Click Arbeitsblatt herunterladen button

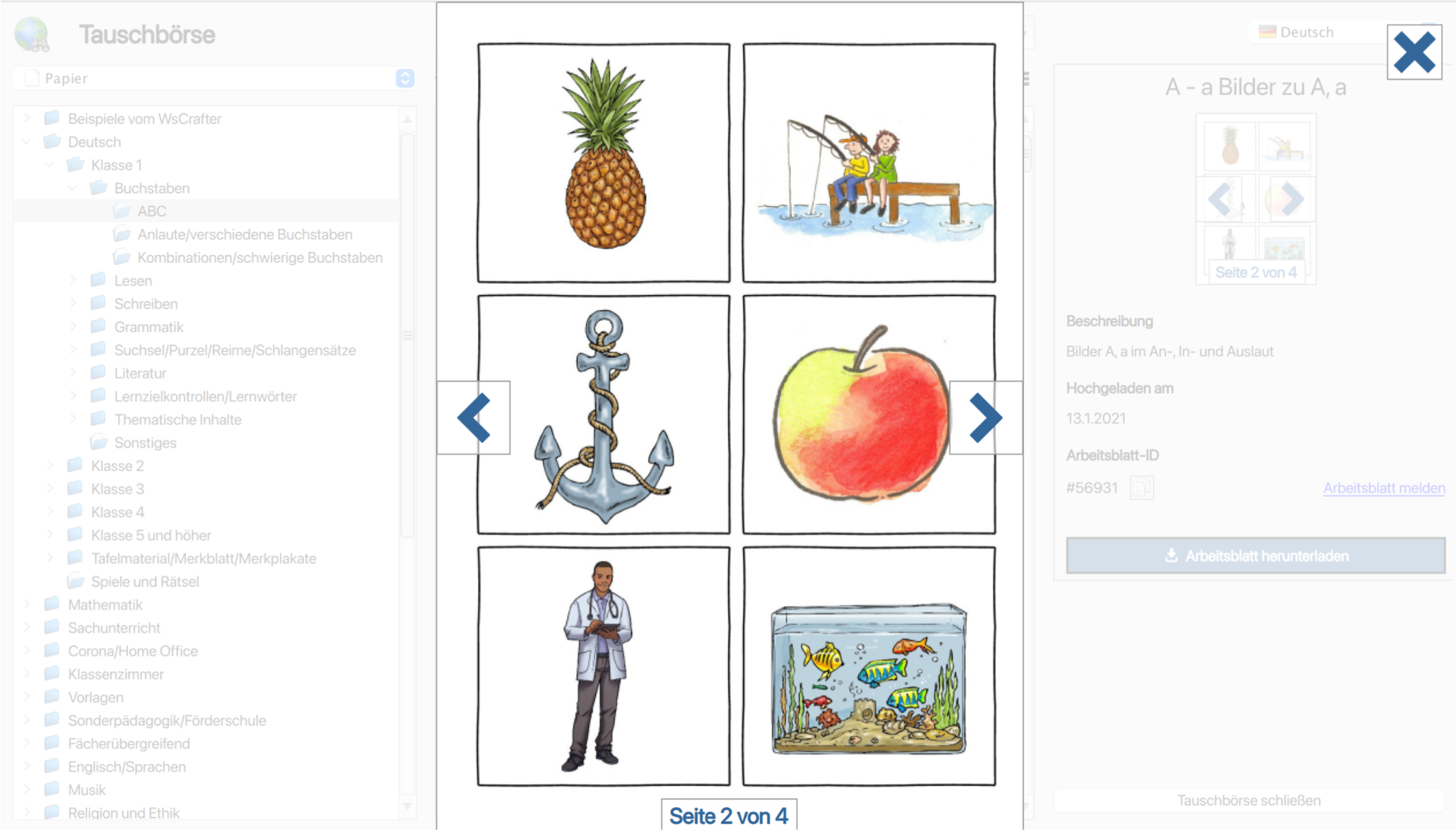point(1255,556)
